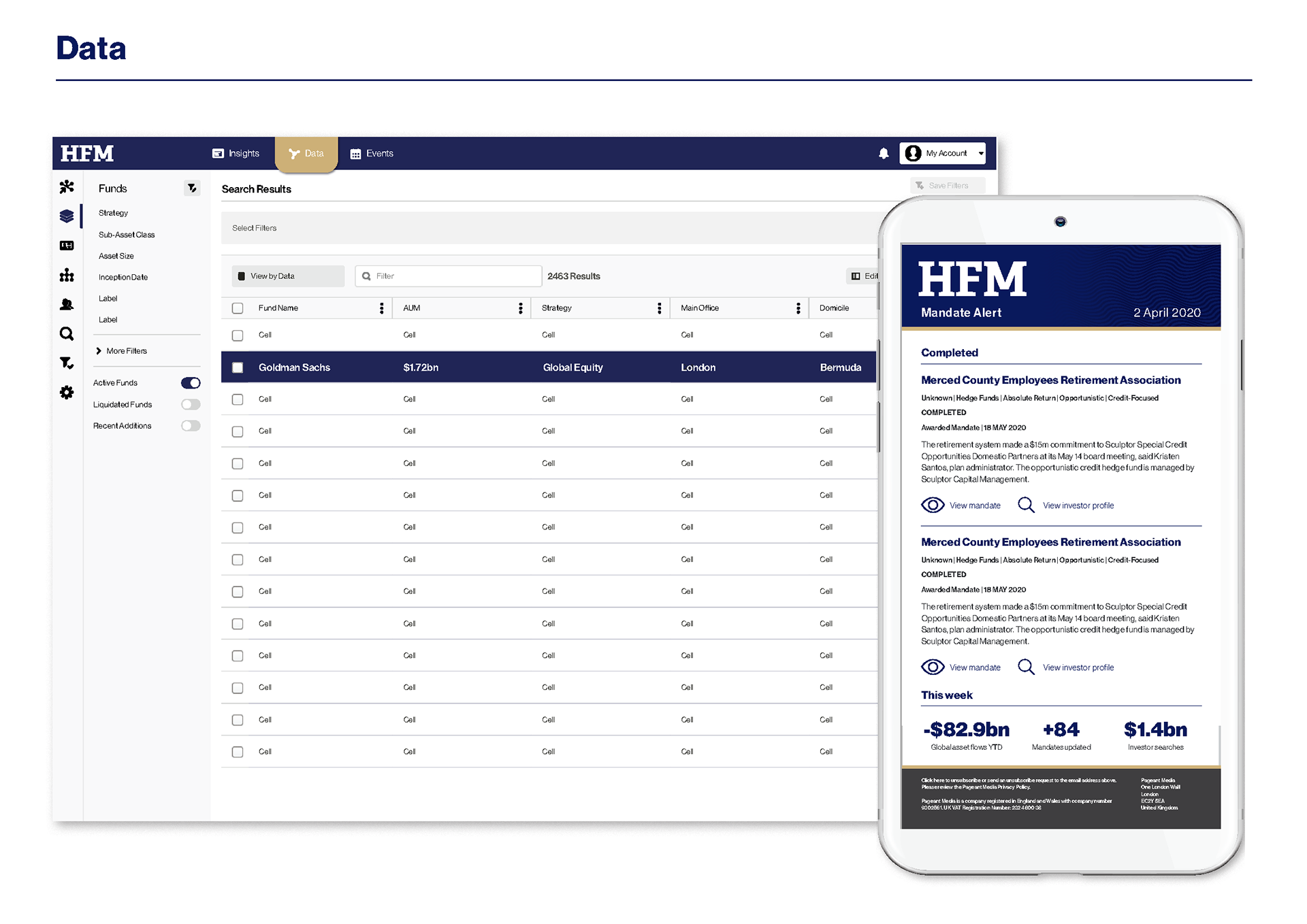Open Main Office column options dots
This screenshot has height=924, width=1307.
click(x=798, y=308)
